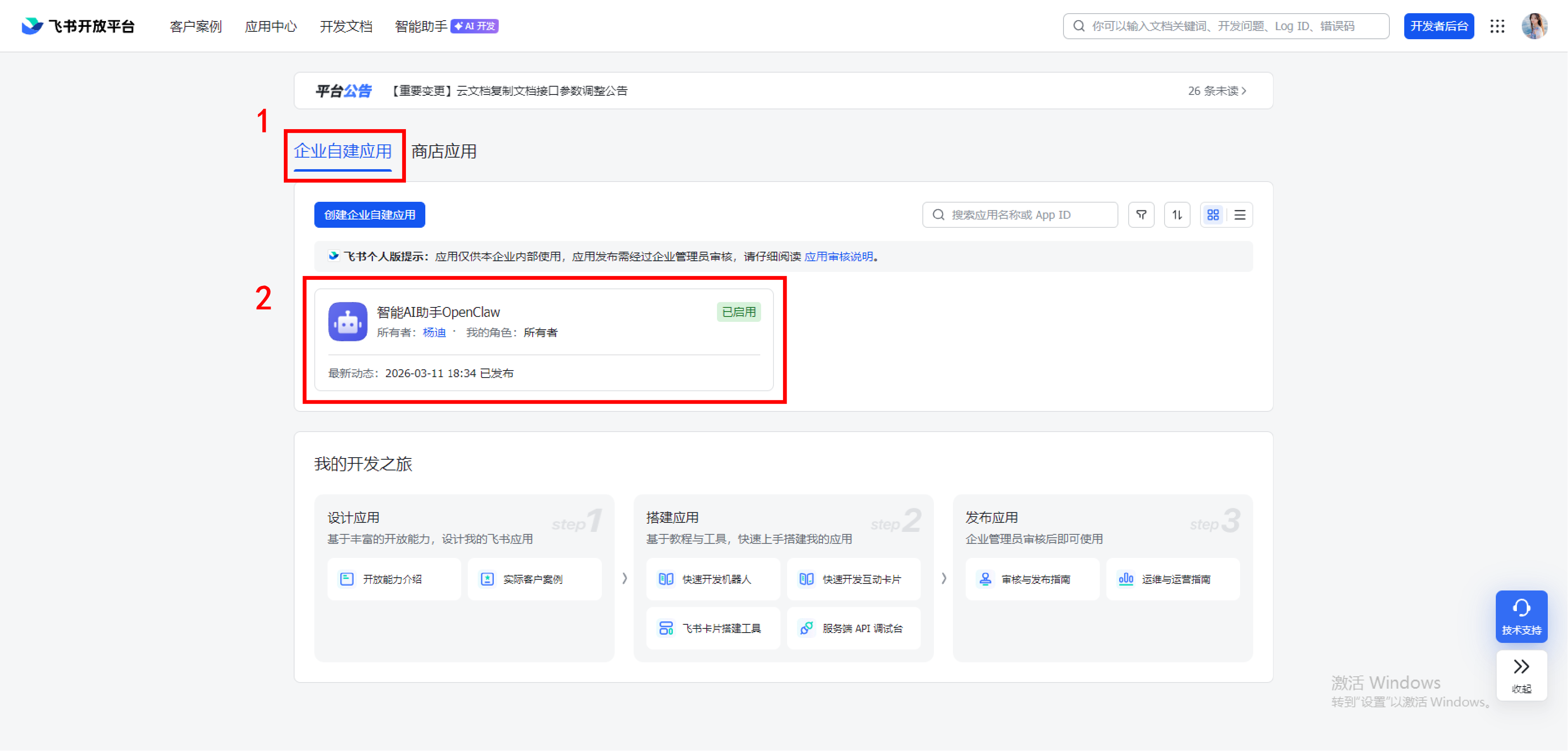Collapse the 收起 side panel

[1521, 675]
